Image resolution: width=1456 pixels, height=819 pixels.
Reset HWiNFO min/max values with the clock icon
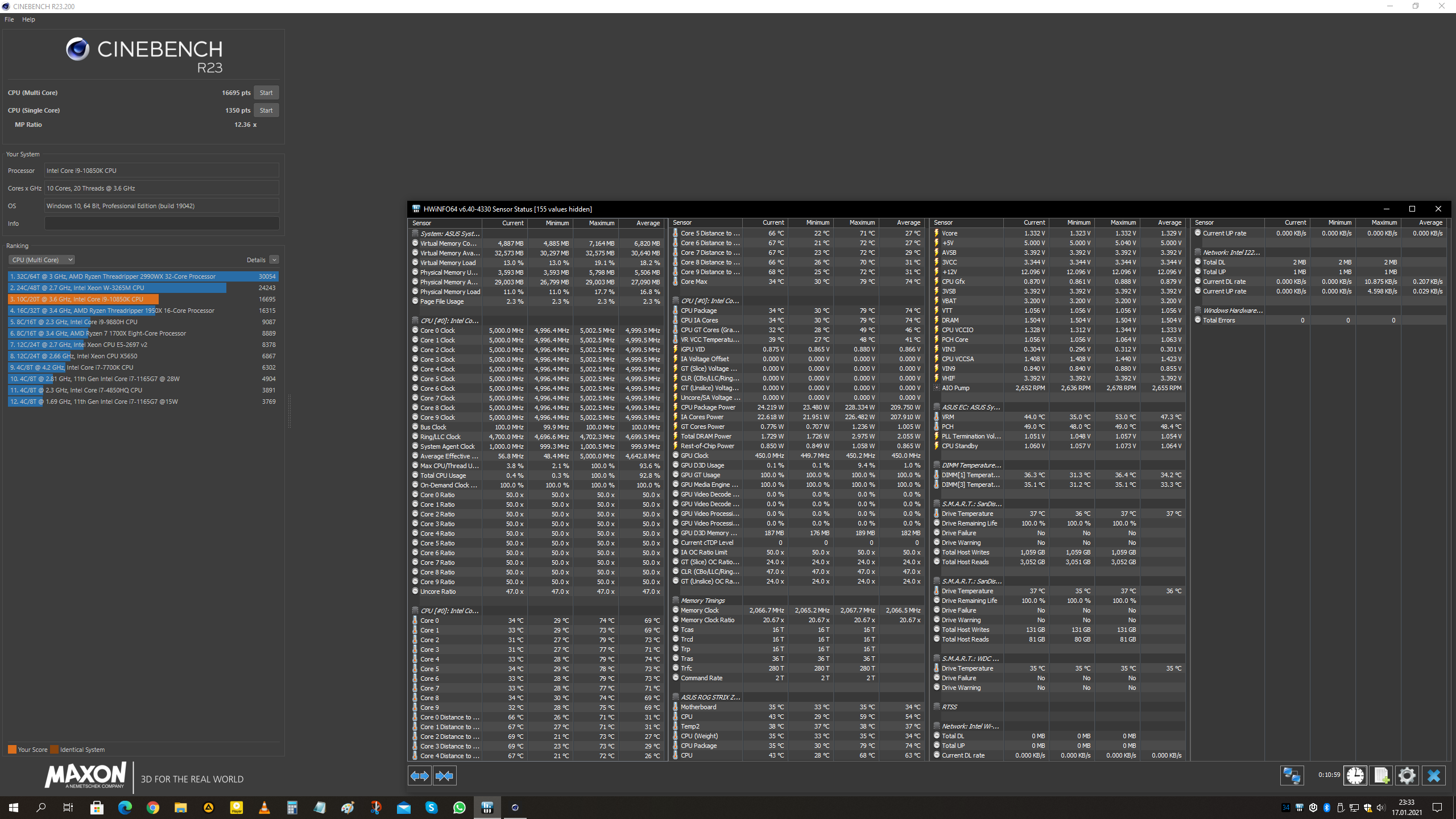click(1355, 775)
